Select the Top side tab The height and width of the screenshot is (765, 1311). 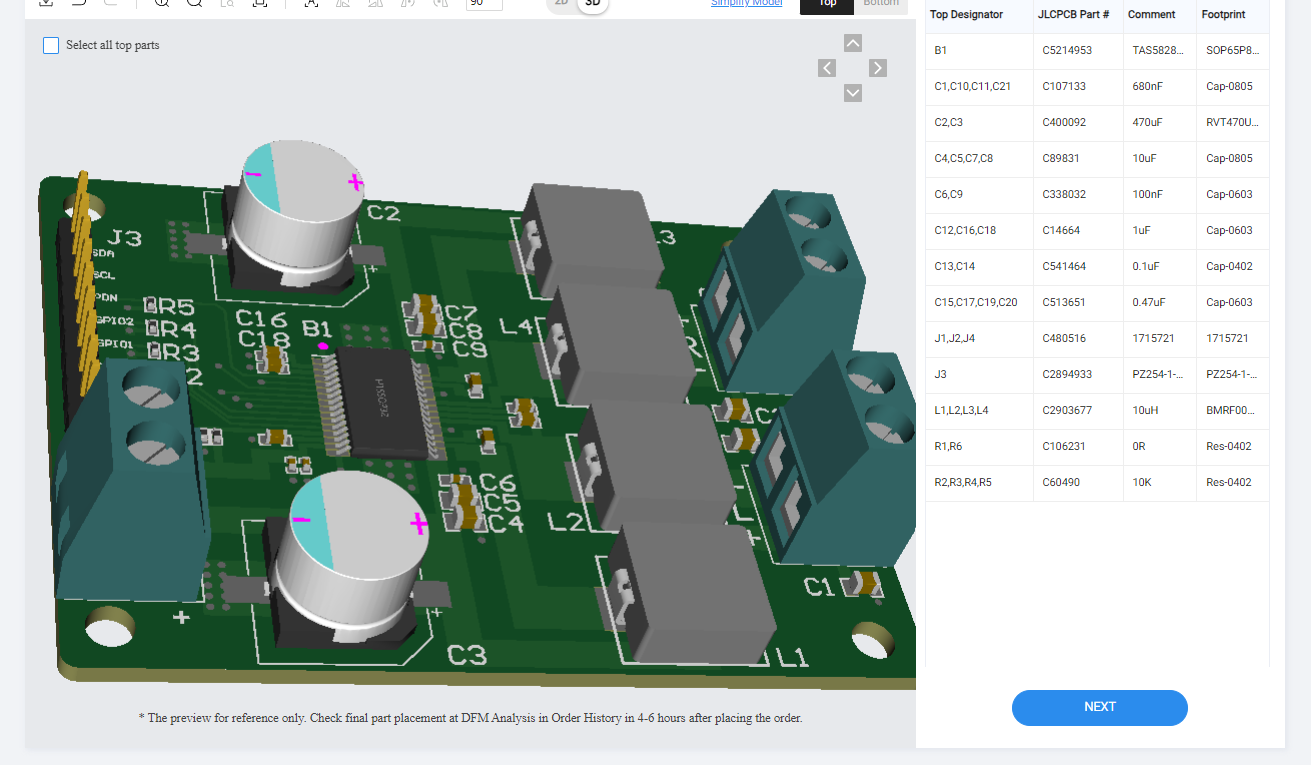827,4
